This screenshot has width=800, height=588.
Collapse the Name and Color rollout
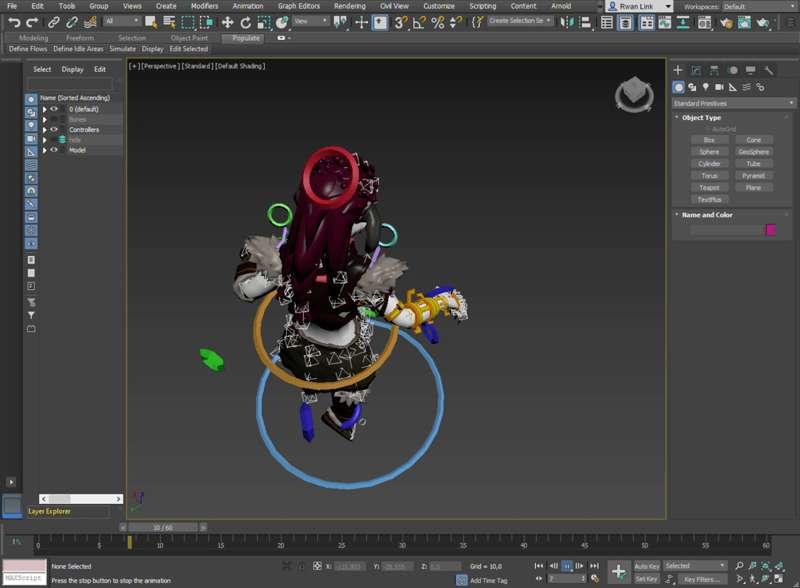[707, 215]
